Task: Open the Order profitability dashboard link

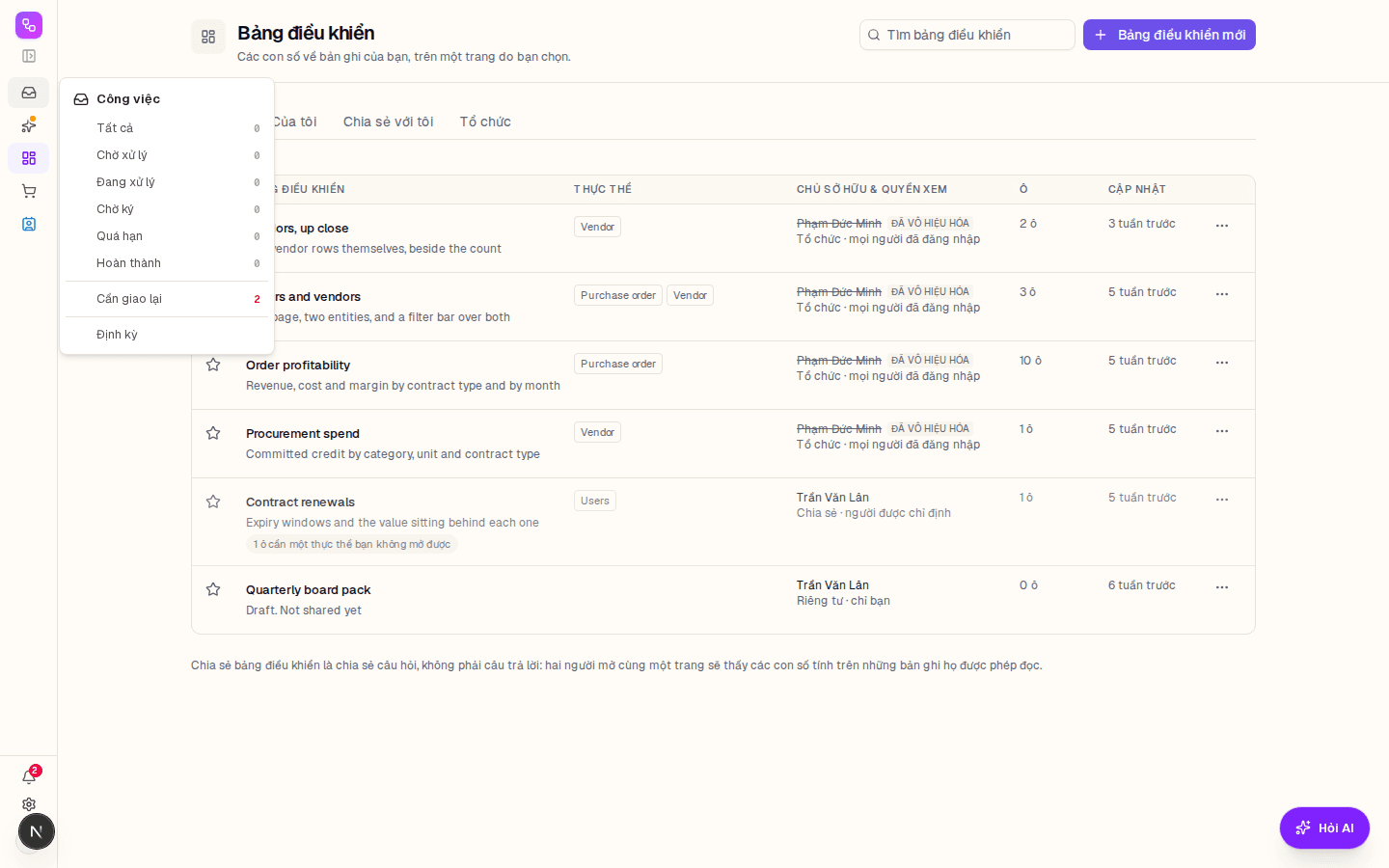Action: (298, 366)
